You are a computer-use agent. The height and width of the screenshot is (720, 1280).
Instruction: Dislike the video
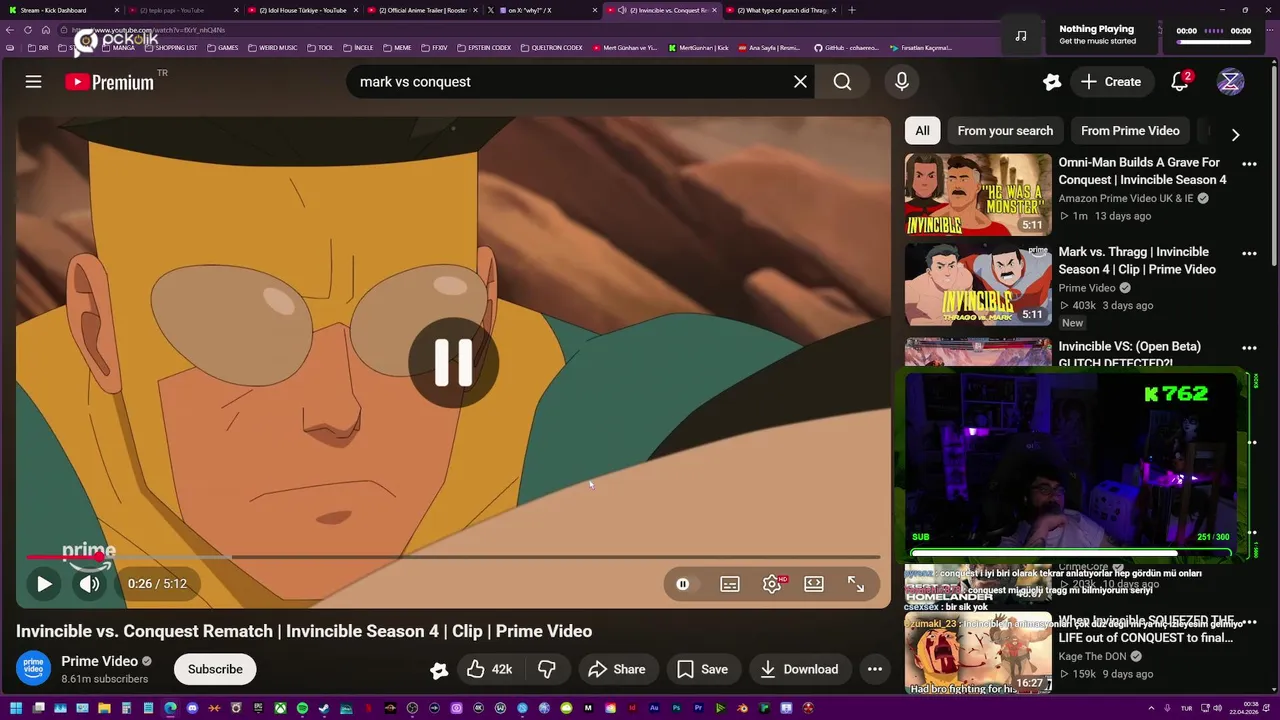click(547, 669)
